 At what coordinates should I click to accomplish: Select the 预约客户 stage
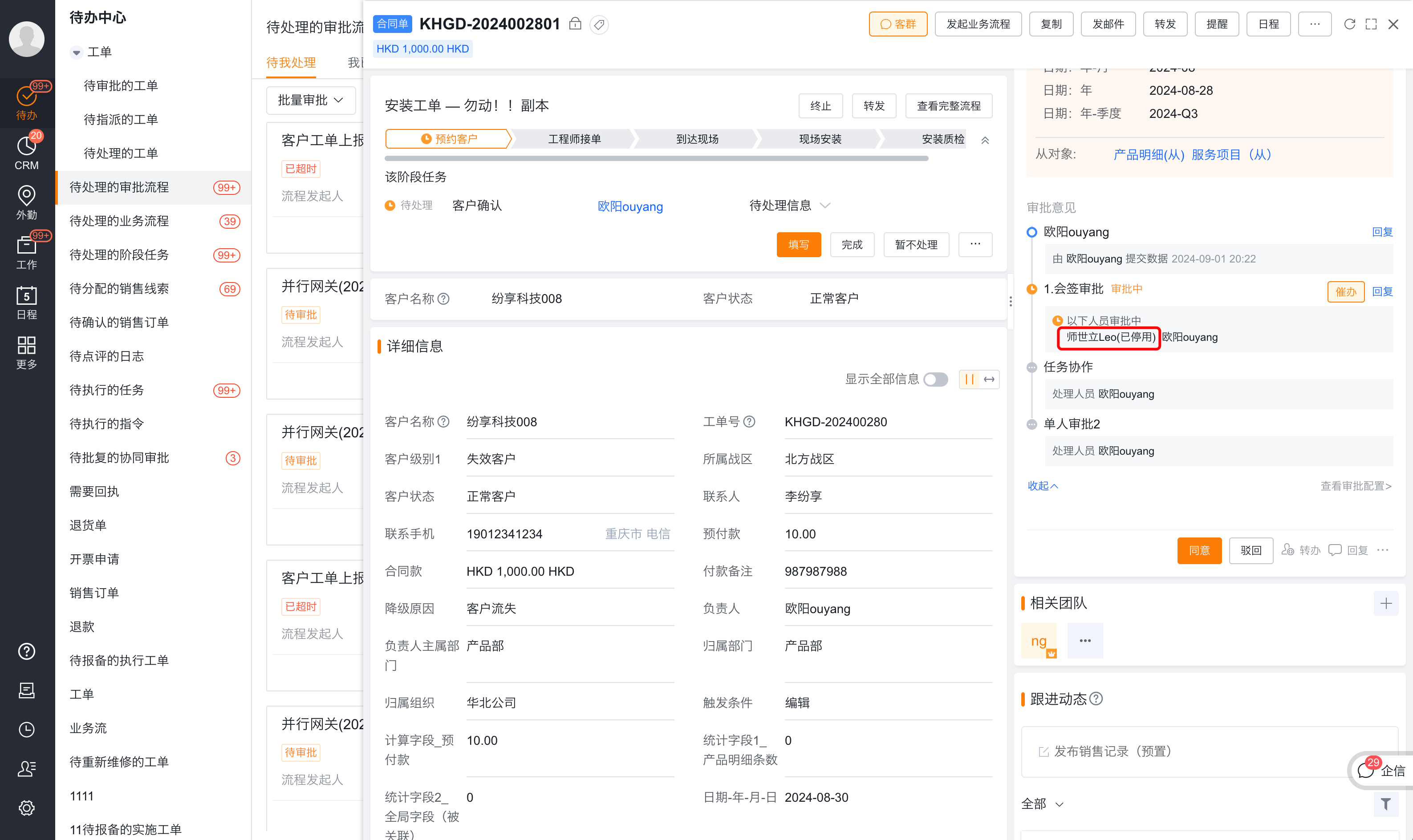point(448,139)
